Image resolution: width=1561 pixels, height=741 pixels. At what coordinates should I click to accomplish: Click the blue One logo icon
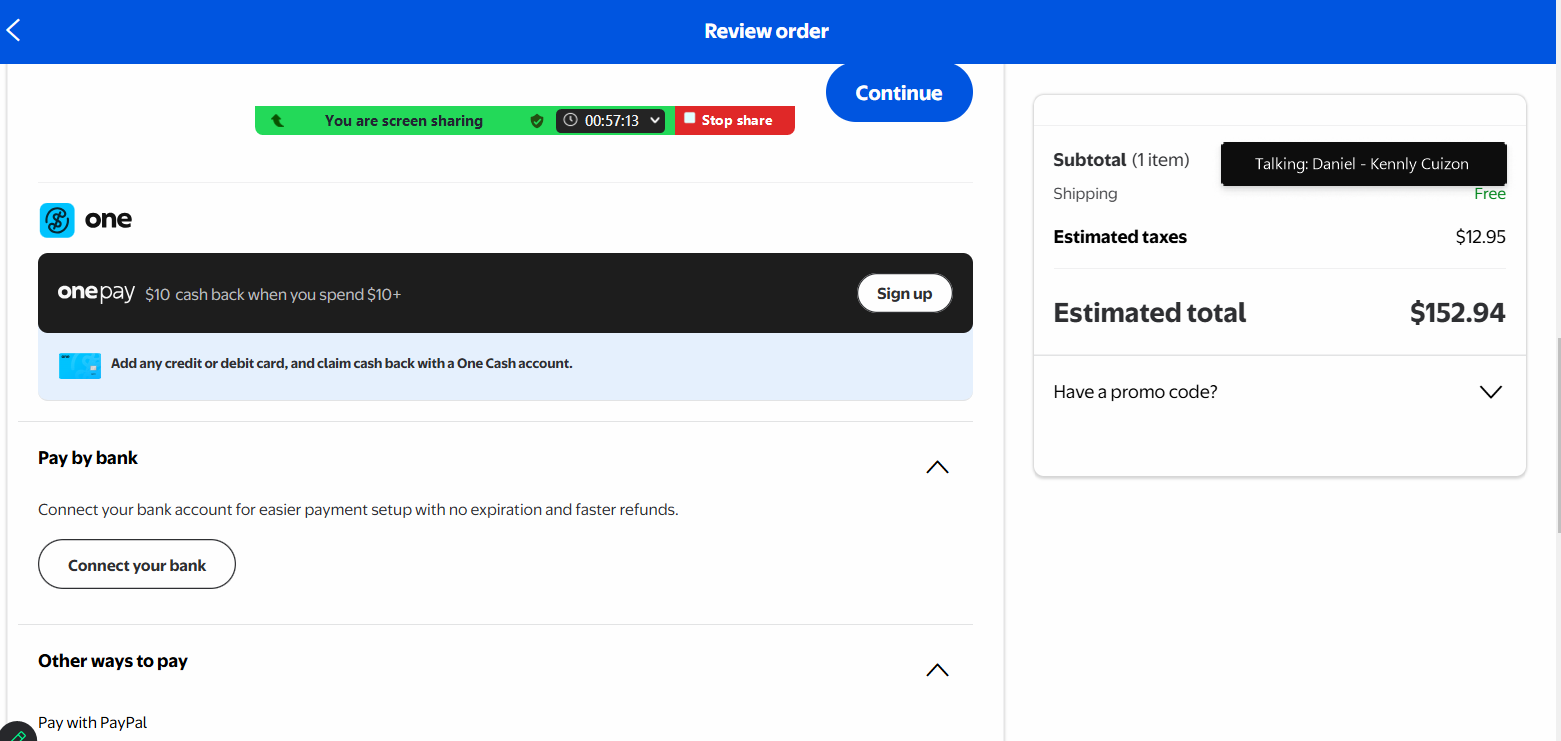57,220
